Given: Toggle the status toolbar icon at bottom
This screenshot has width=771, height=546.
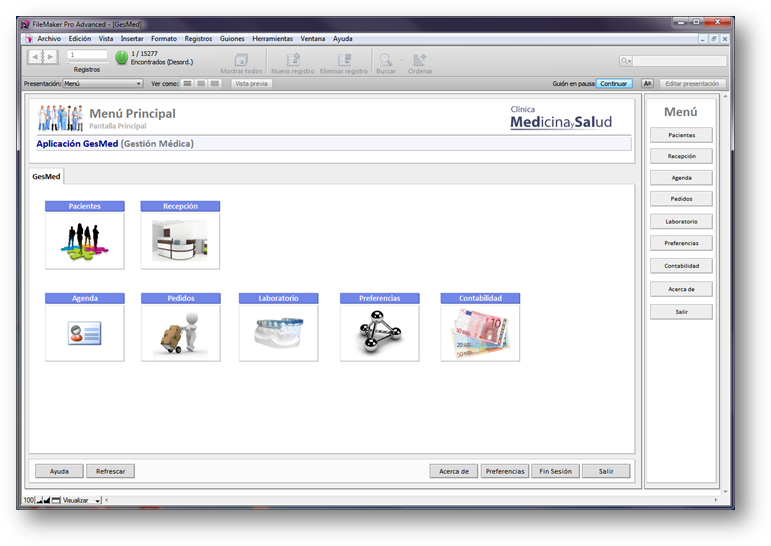Looking at the screenshot, I should point(56,500).
